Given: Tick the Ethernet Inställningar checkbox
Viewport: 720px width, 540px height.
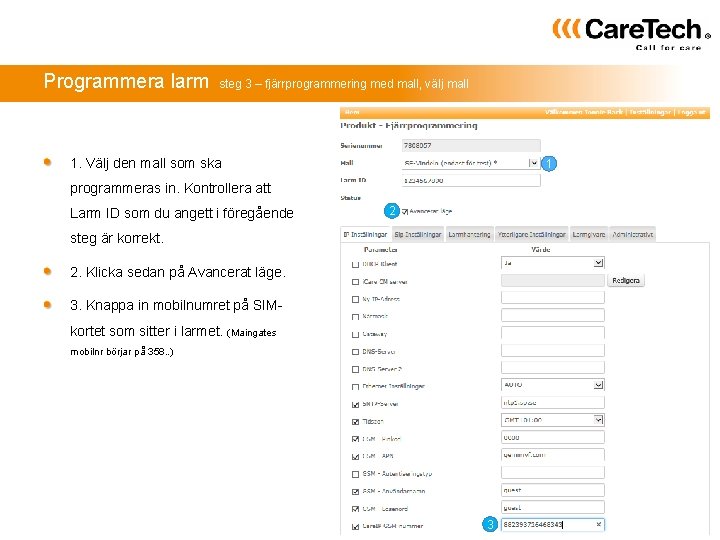Looking at the screenshot, I should 355,387.
